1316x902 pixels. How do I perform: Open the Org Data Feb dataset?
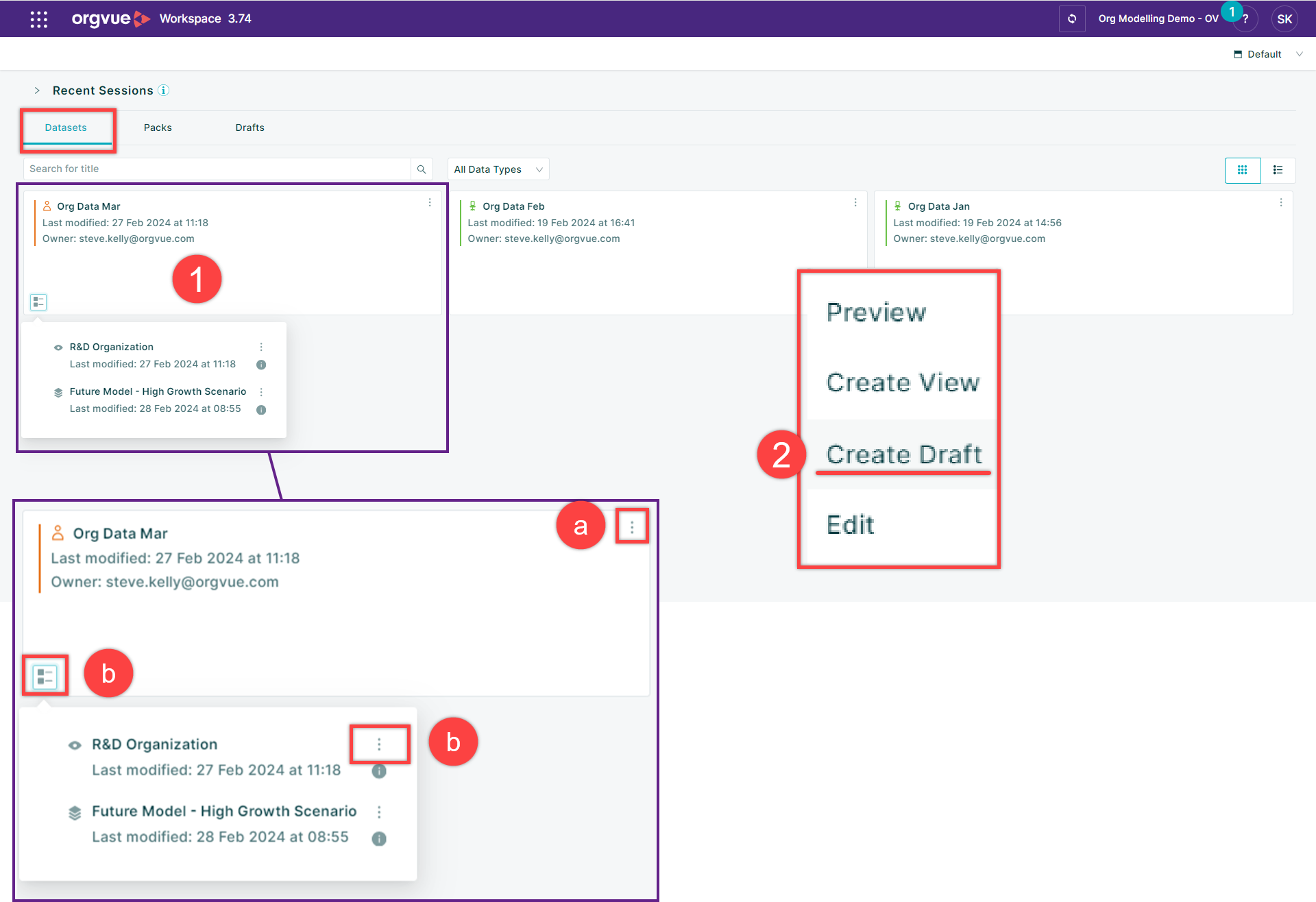tap(513, 206)
